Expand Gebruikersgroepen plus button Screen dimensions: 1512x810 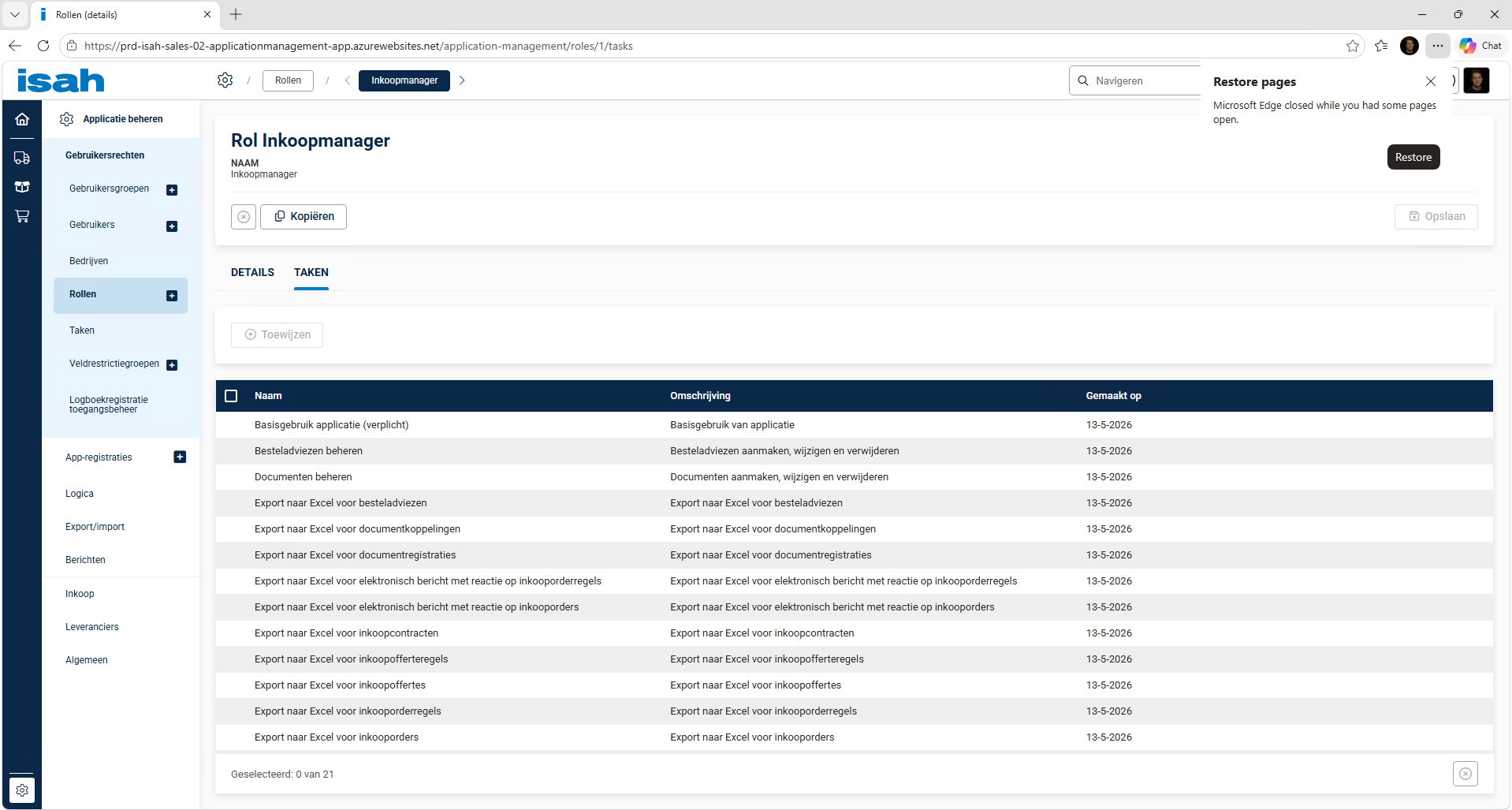pyautogui.click(x=172, y=190)
